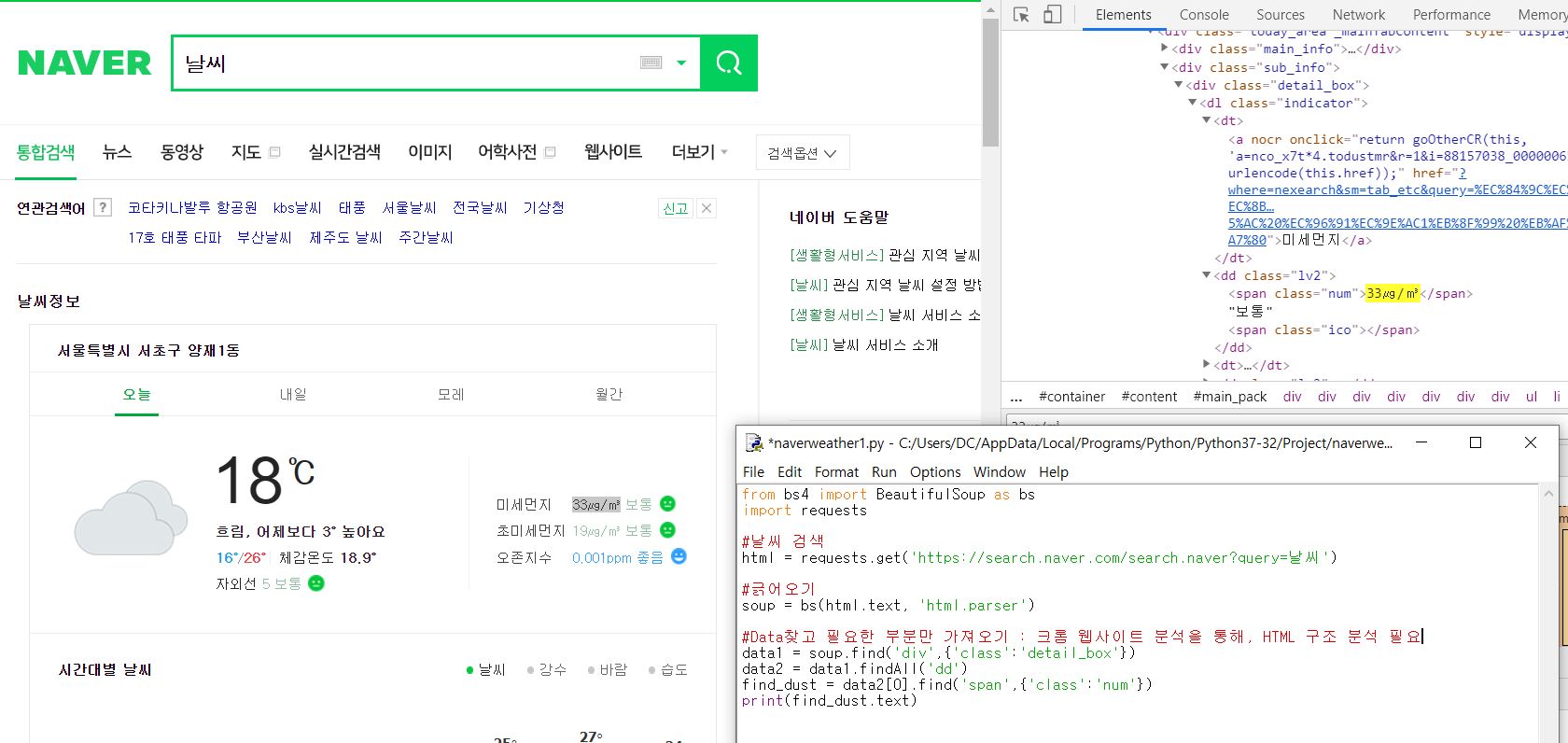Open the DevTools Network tab
The width and height of the screenshot is (1568, 743).
pyautogui.click(x=1358, y=14)
